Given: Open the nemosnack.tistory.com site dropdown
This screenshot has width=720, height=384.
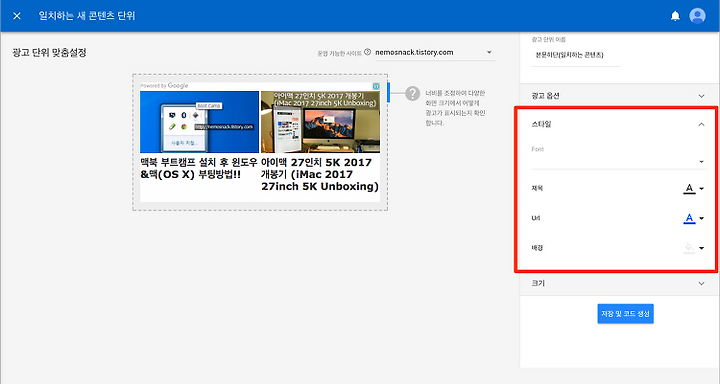Looking at the screenshot, I should pyautogui.click(x=434, y=52).
